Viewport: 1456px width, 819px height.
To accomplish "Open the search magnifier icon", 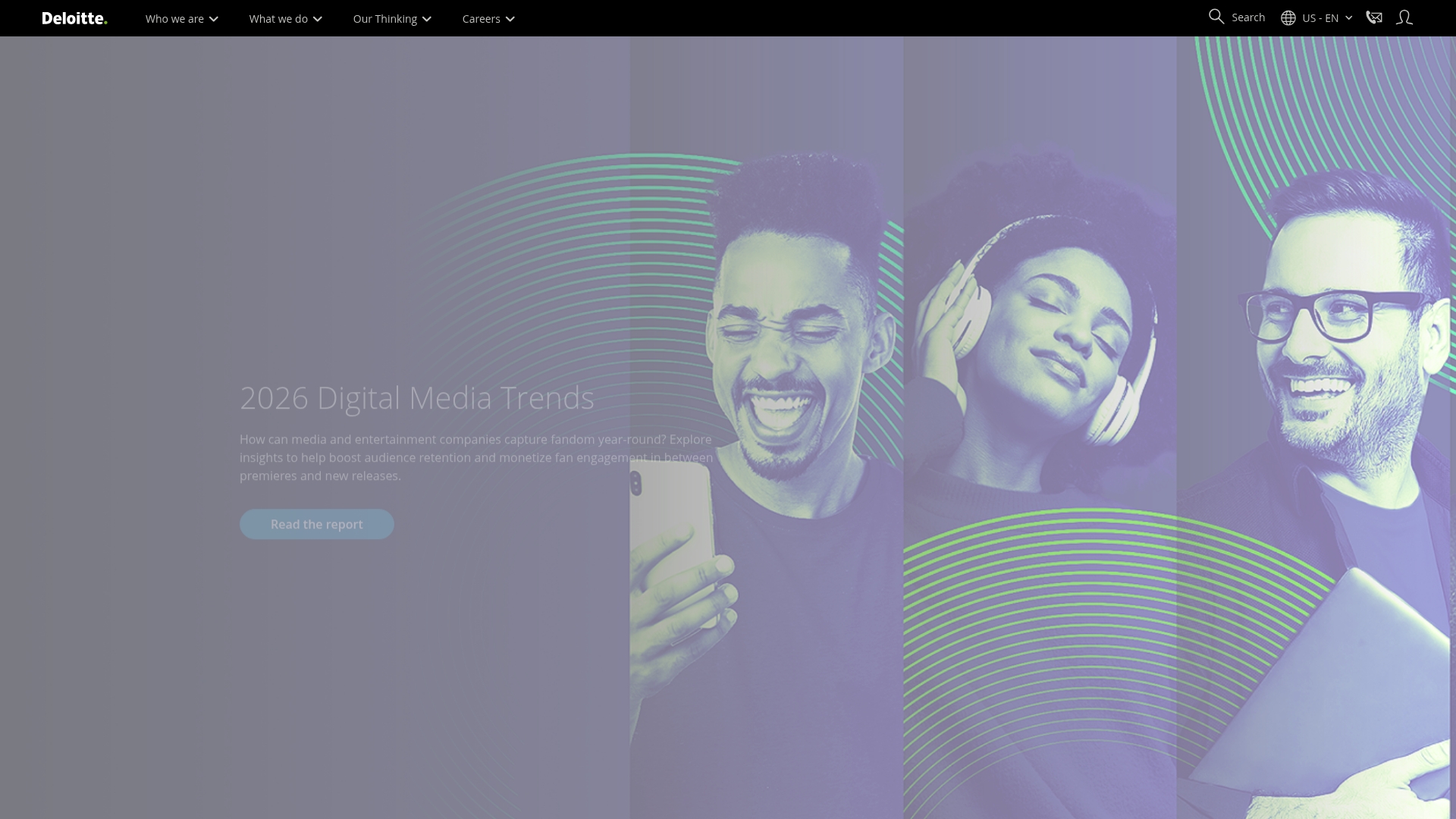I will pyautogui.click(x=1216, y=16).
